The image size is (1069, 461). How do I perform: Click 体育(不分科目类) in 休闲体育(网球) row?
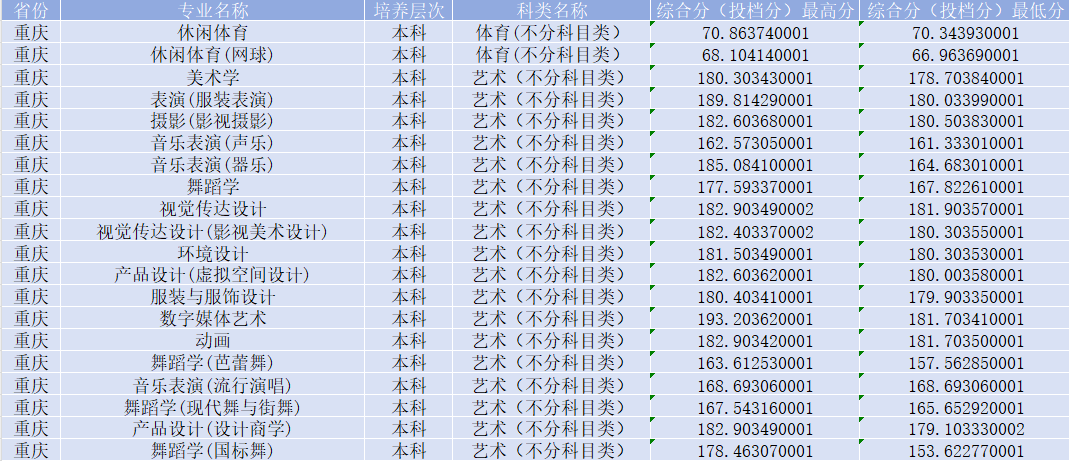(x=551, y=55)
